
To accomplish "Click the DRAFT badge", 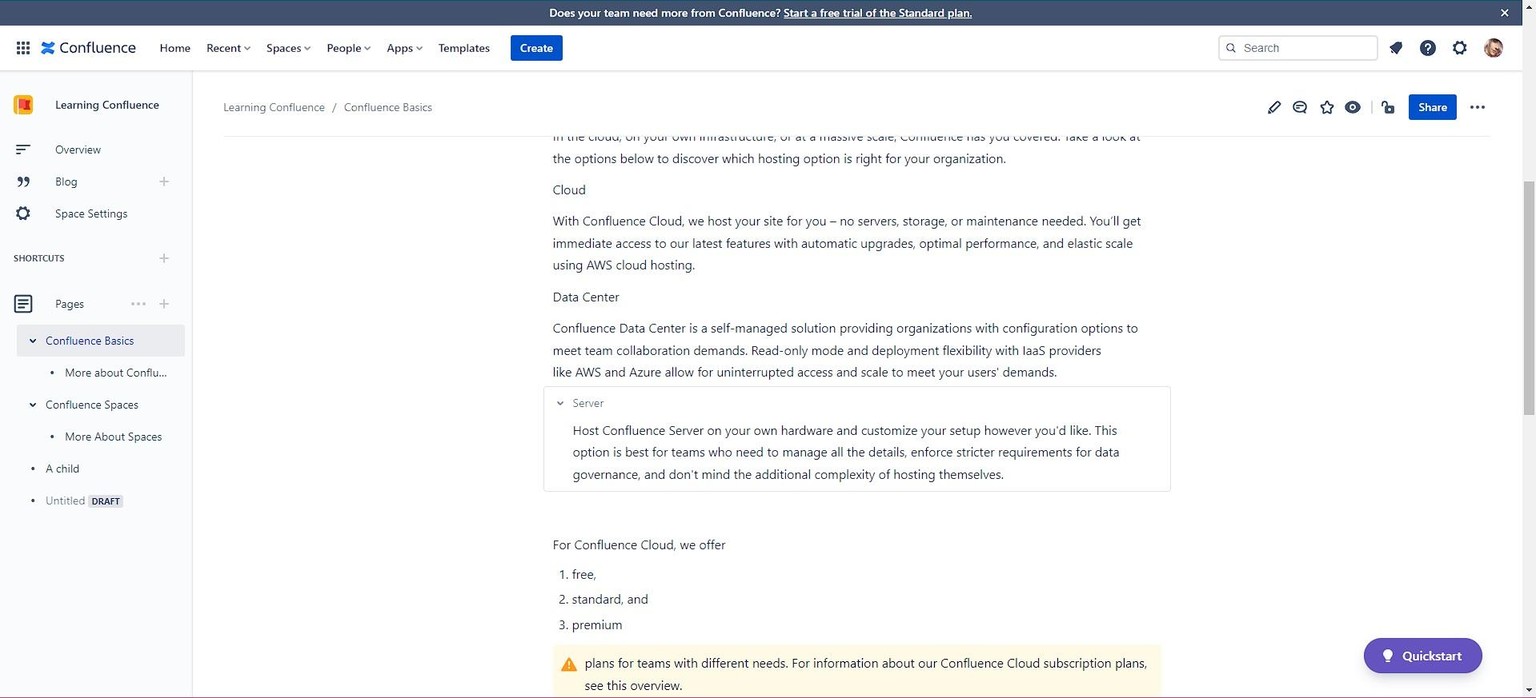I will click(106, 501).
